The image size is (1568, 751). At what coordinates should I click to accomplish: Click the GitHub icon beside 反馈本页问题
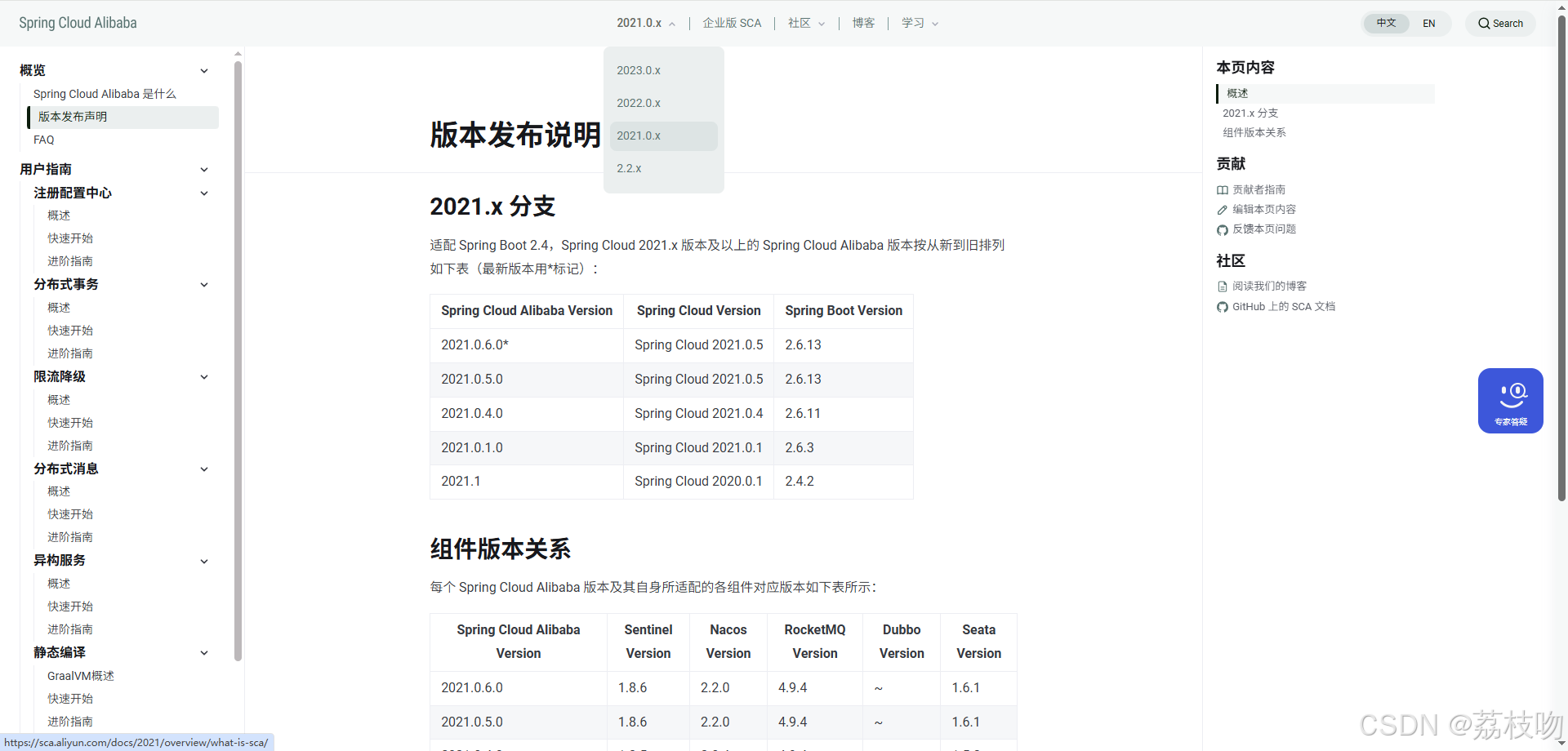(1222, 230)
